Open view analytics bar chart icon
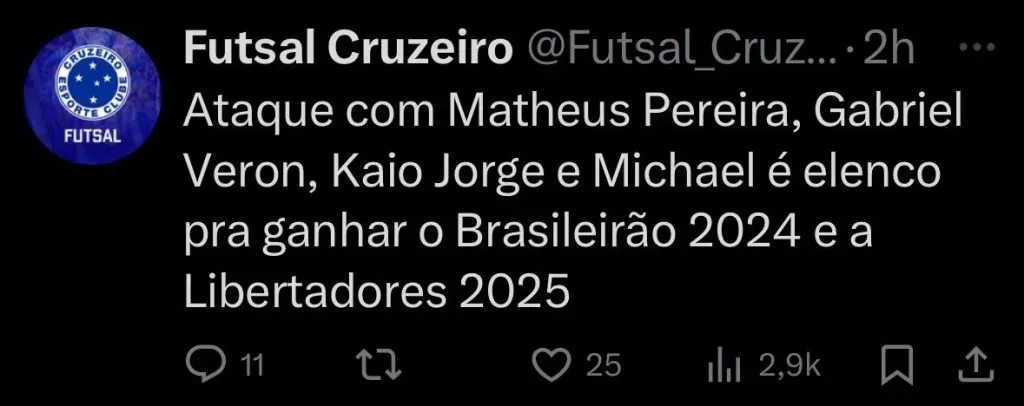The width and height of the screenshot is (1024, 406). [723, 365]
